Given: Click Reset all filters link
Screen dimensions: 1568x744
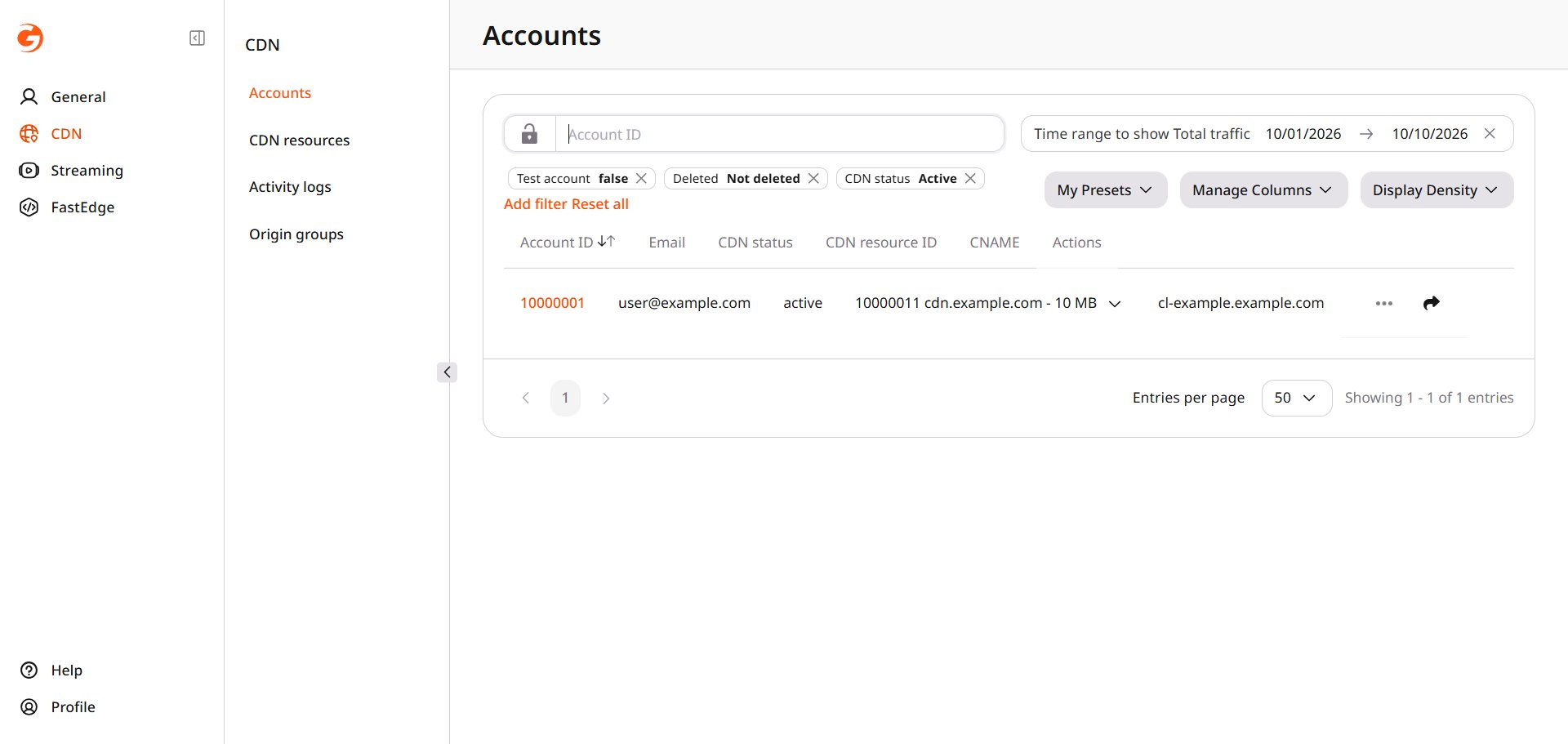Looking at the screenshot, I should click(600, 204).
